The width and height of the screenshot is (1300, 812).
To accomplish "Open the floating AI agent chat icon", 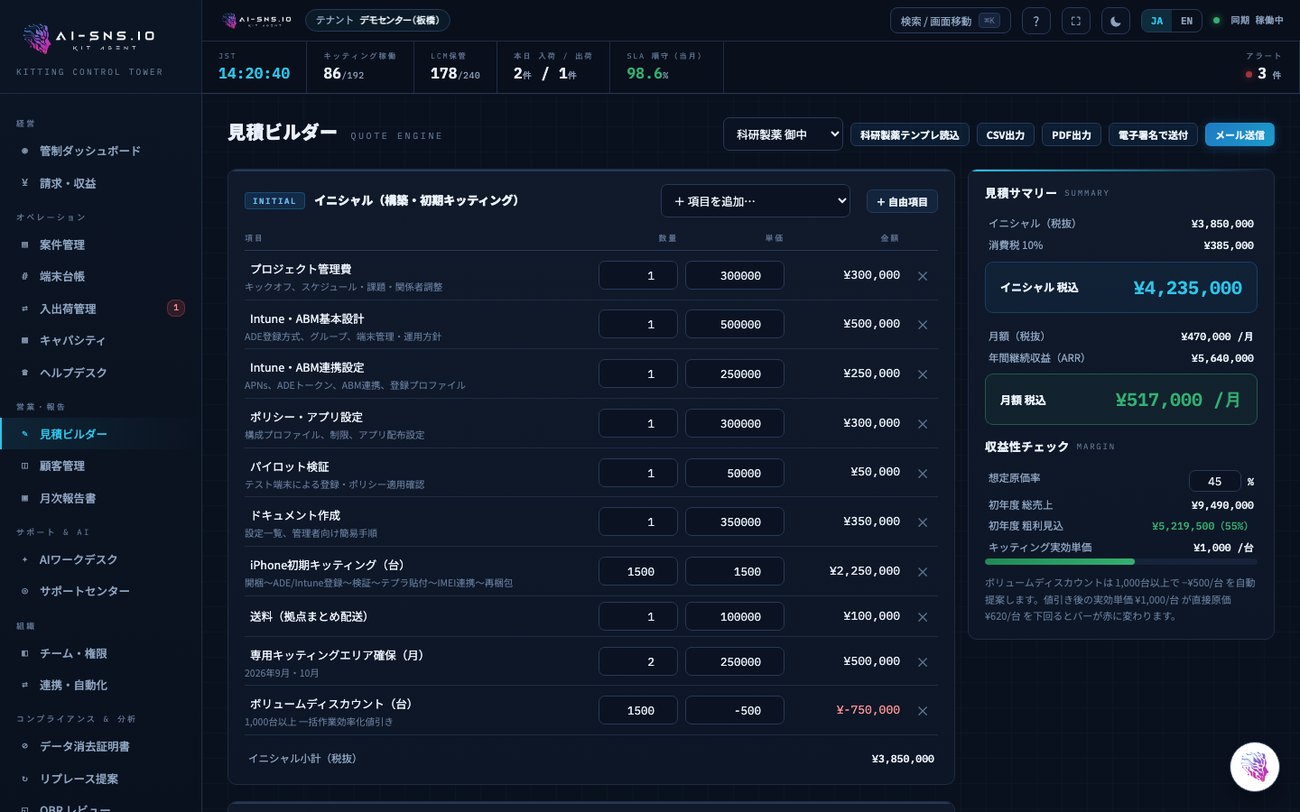I will [1254, 767].
